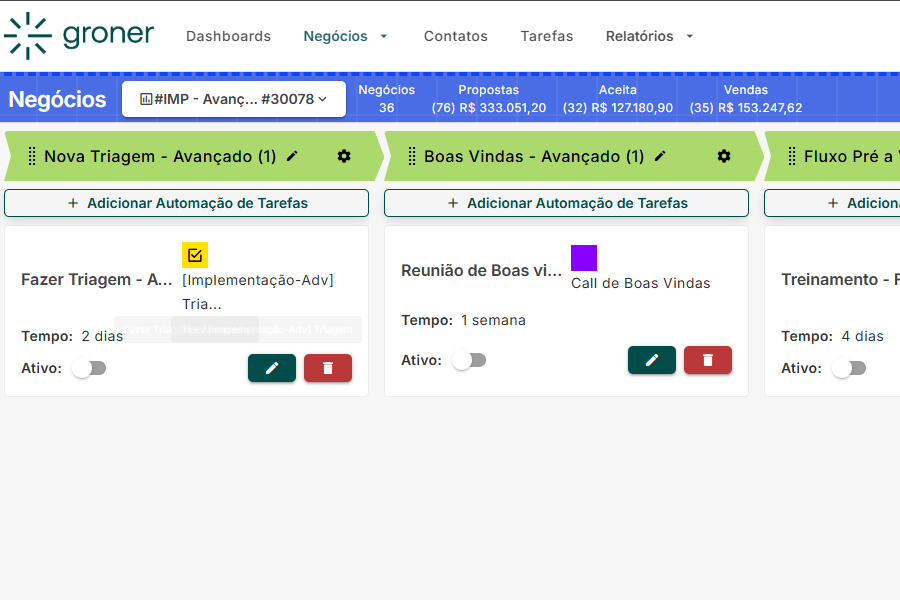Go to the Dashboards menu item

click(228, 36)
